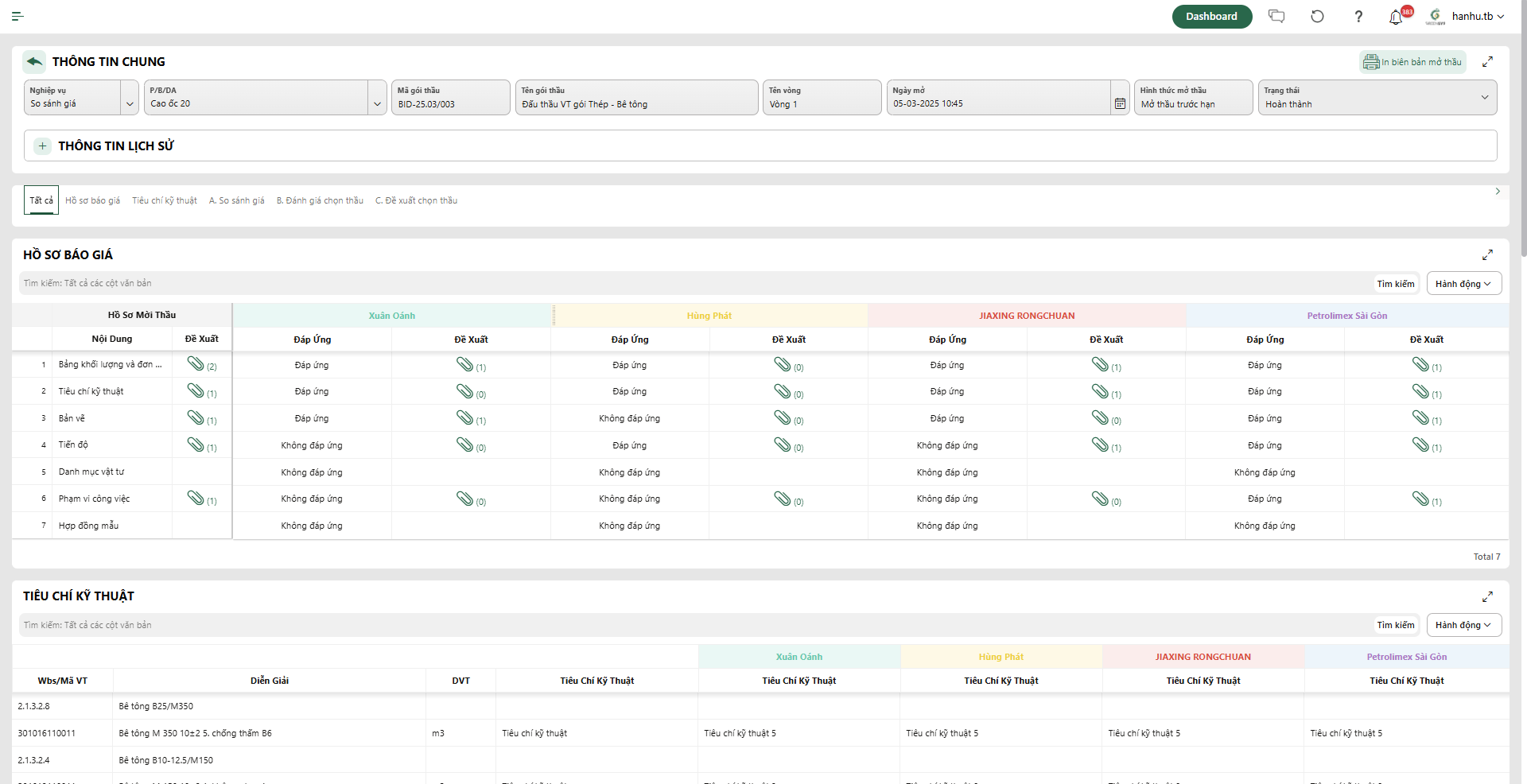Viewport: 1527px width, 784px height.
Task: Click the tab bar right chevron arrow
Action: [1498, 192]
